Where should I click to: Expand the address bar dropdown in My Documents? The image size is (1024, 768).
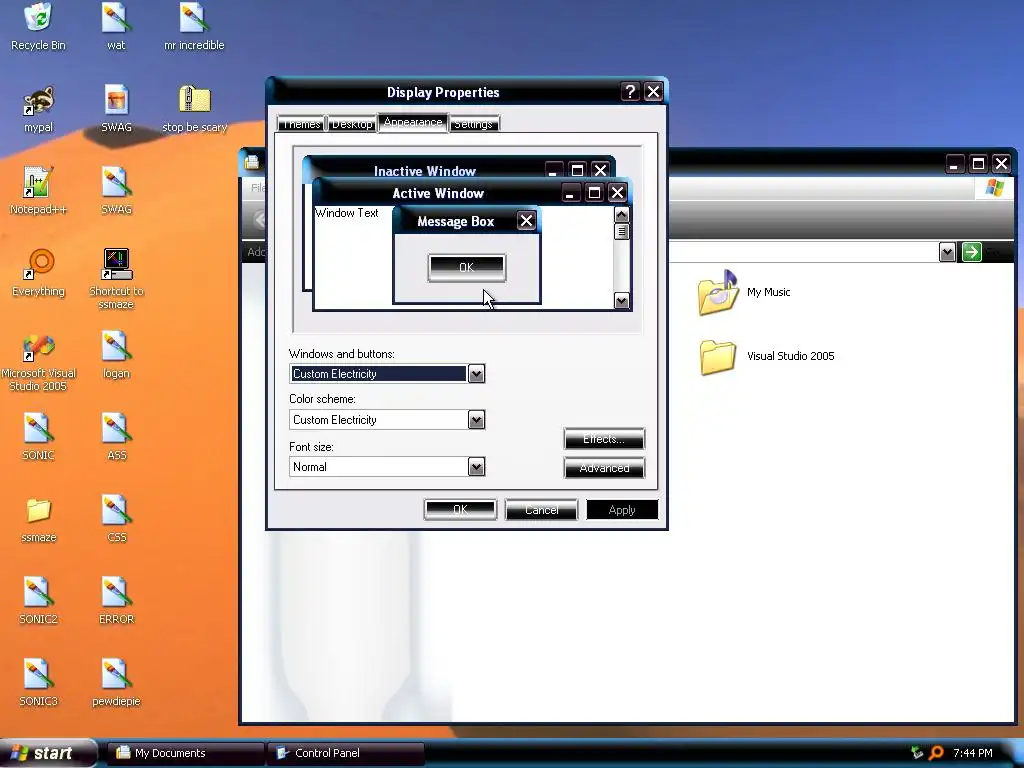point(947,252)
